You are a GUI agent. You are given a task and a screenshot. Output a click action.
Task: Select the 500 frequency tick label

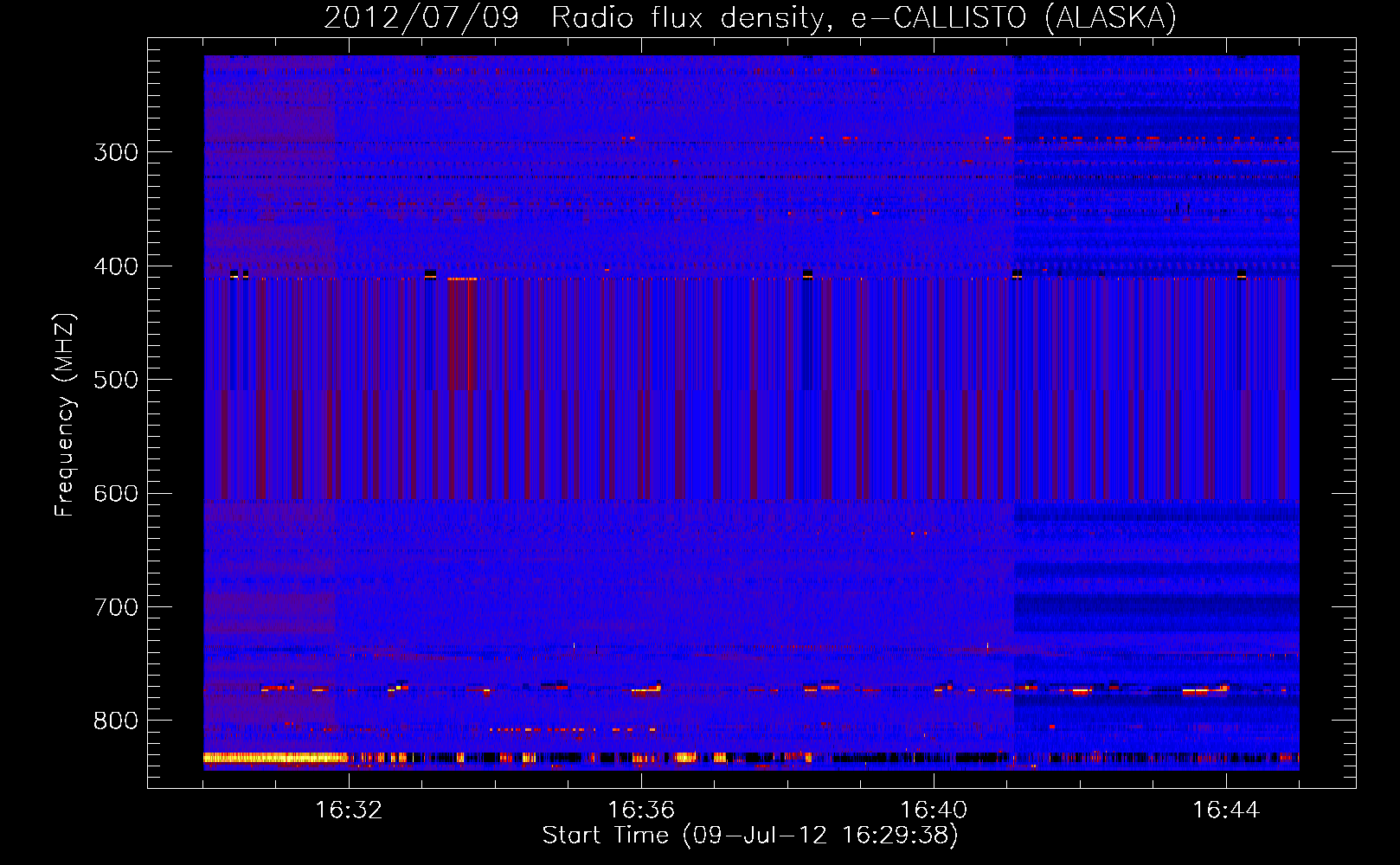click(116, 380)
